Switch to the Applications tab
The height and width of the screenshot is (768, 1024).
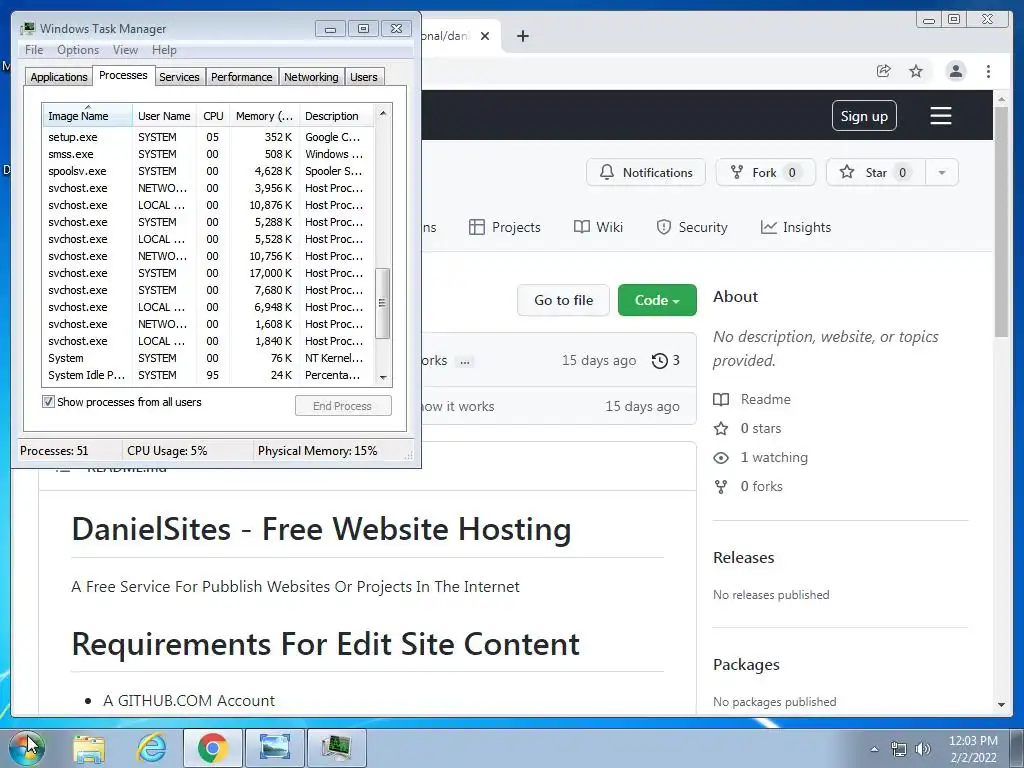coord(59,77)
